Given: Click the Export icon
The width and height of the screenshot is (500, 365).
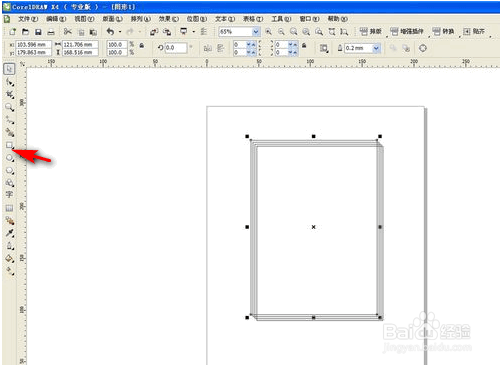Looking at the screenshot, I should click(x=167, y=32).
